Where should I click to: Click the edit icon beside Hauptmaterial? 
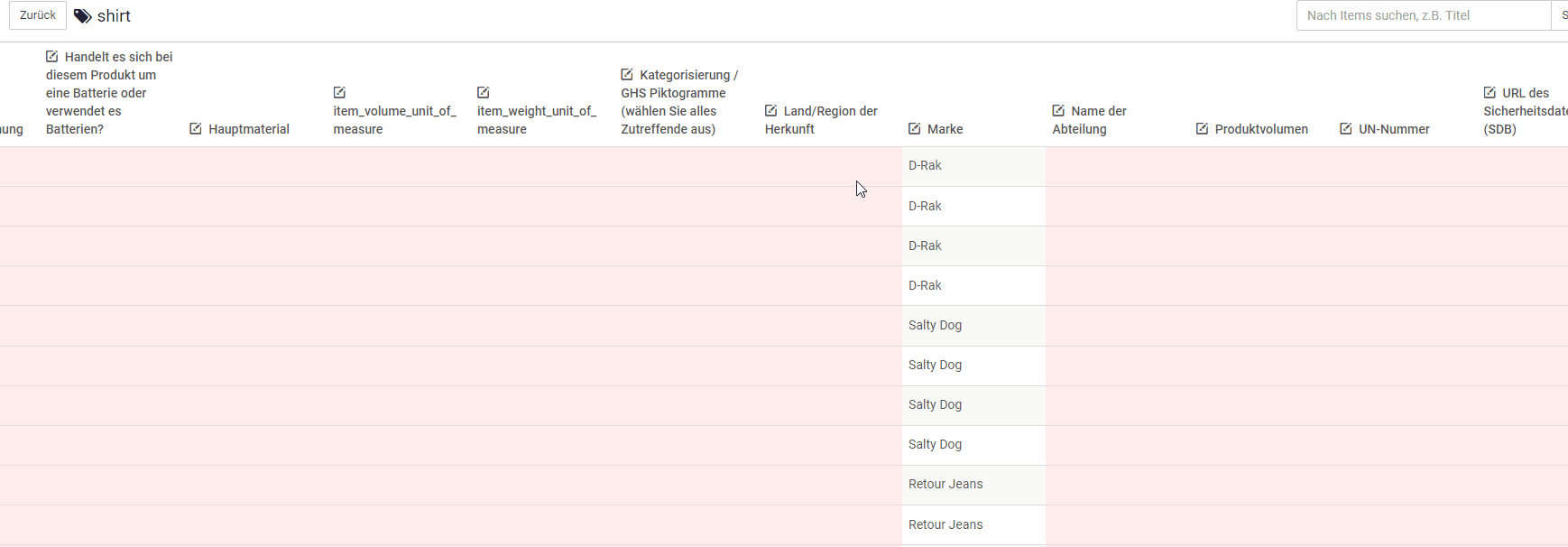(196, 129)
